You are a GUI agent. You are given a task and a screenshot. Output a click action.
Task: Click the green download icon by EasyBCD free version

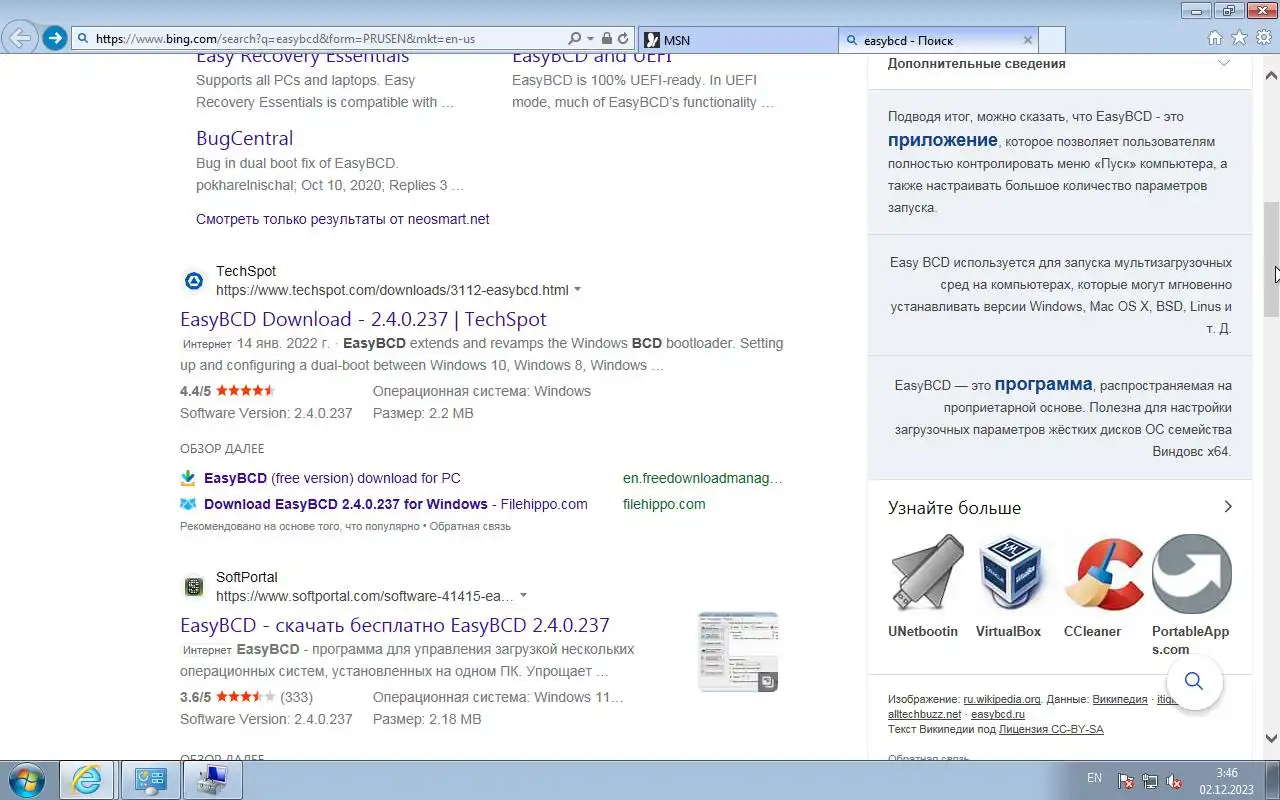coord(188,478)
